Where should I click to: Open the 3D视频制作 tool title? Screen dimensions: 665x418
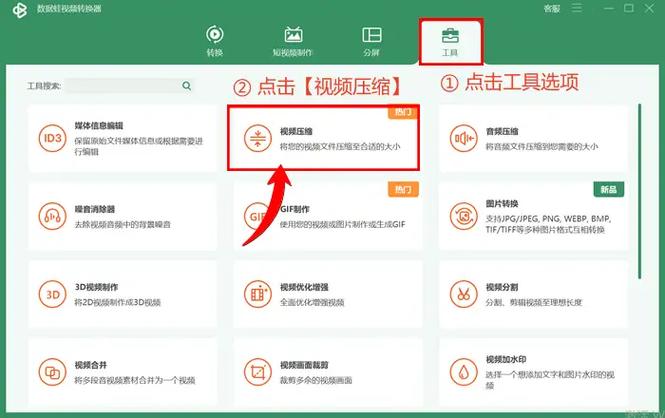(96, 287)
